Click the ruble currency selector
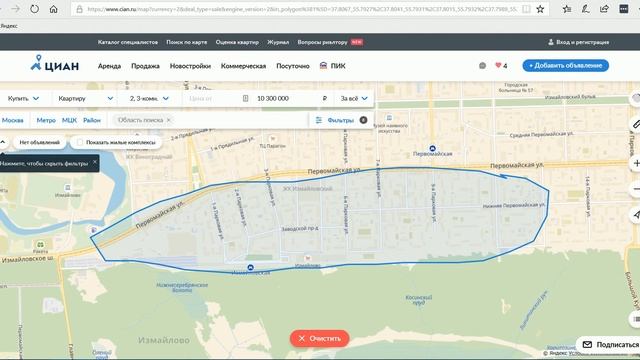This screenshot has width=640, height=360. point(325,98)
